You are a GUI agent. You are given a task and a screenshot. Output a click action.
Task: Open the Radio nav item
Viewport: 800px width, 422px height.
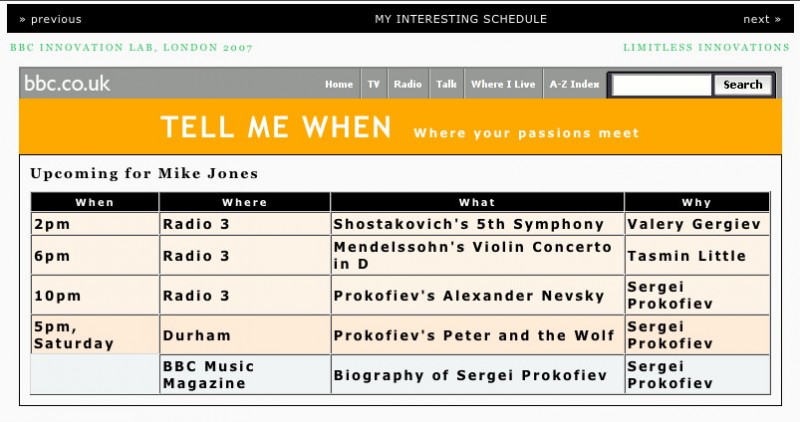[x=407, y=85]
